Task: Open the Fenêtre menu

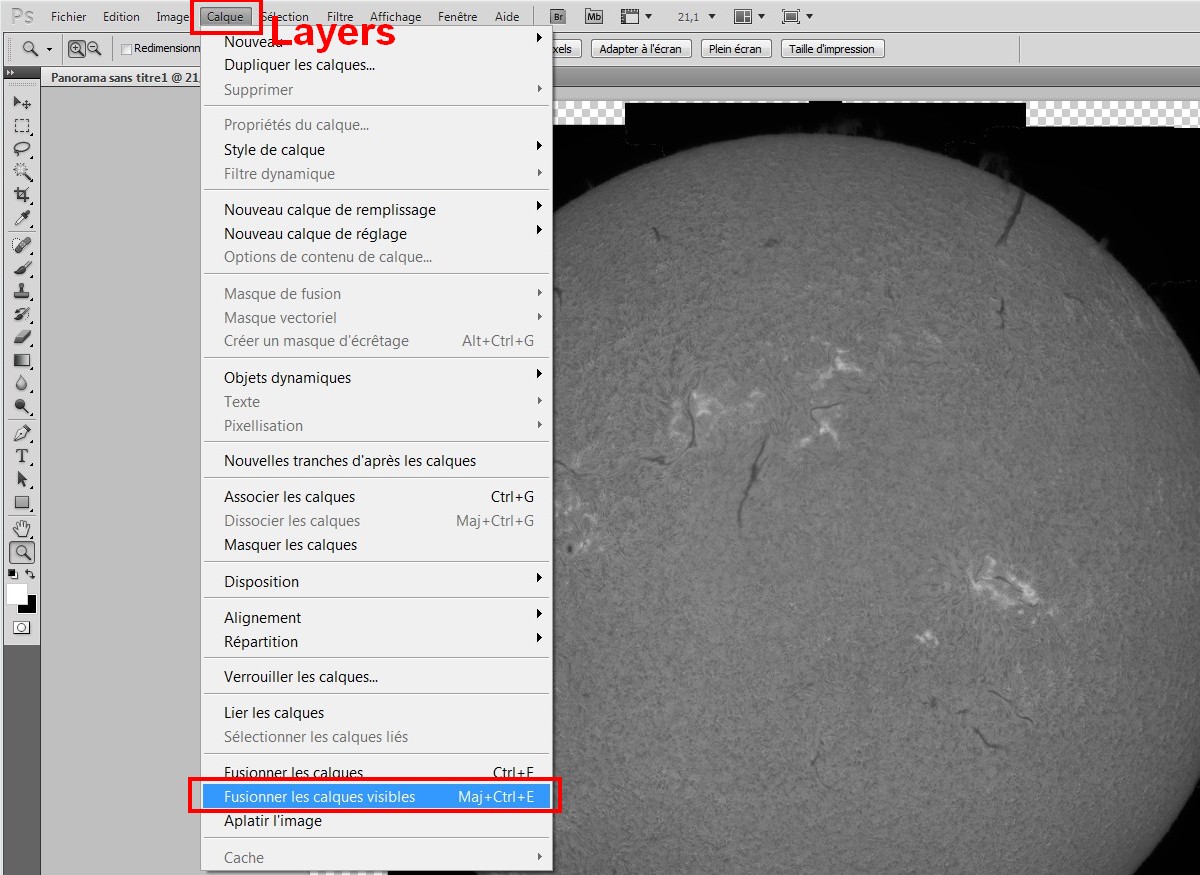Action: click(458, 17)
